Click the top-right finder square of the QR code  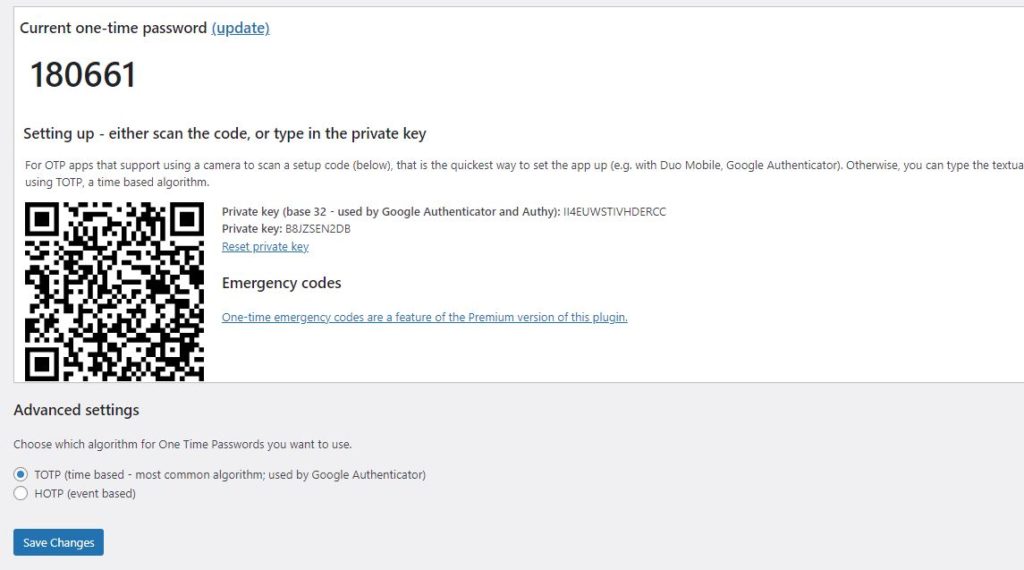(x=187, y=219)
